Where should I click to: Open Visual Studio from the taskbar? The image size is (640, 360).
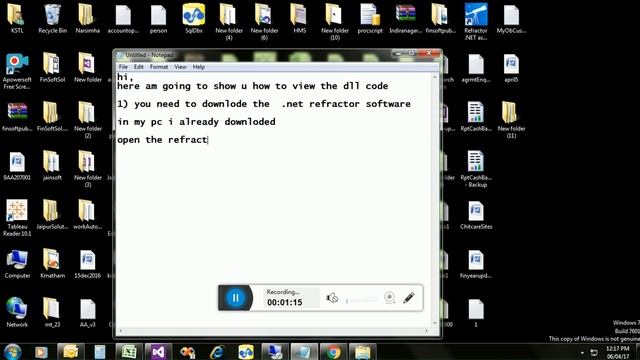[x=158, y=351]
